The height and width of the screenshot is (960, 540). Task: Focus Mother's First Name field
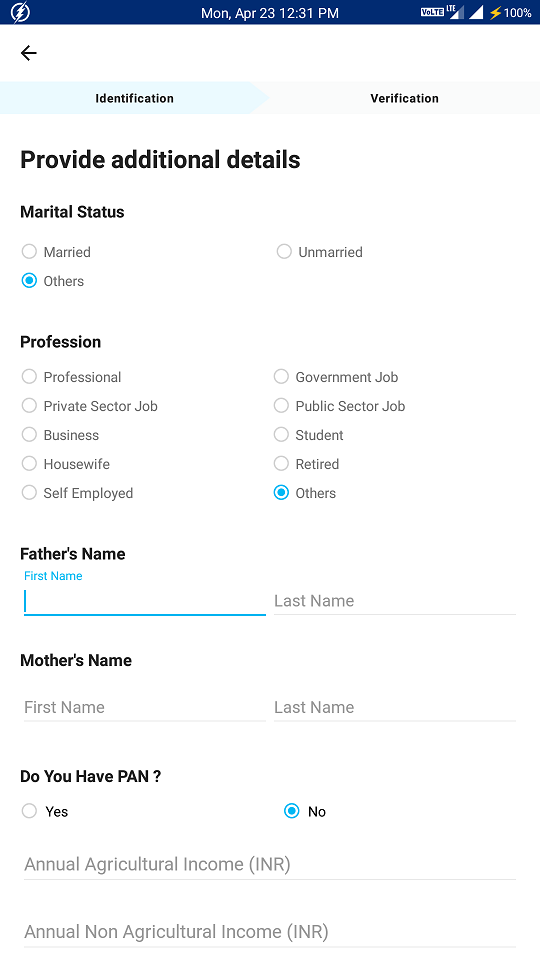(x=144, y=707)
